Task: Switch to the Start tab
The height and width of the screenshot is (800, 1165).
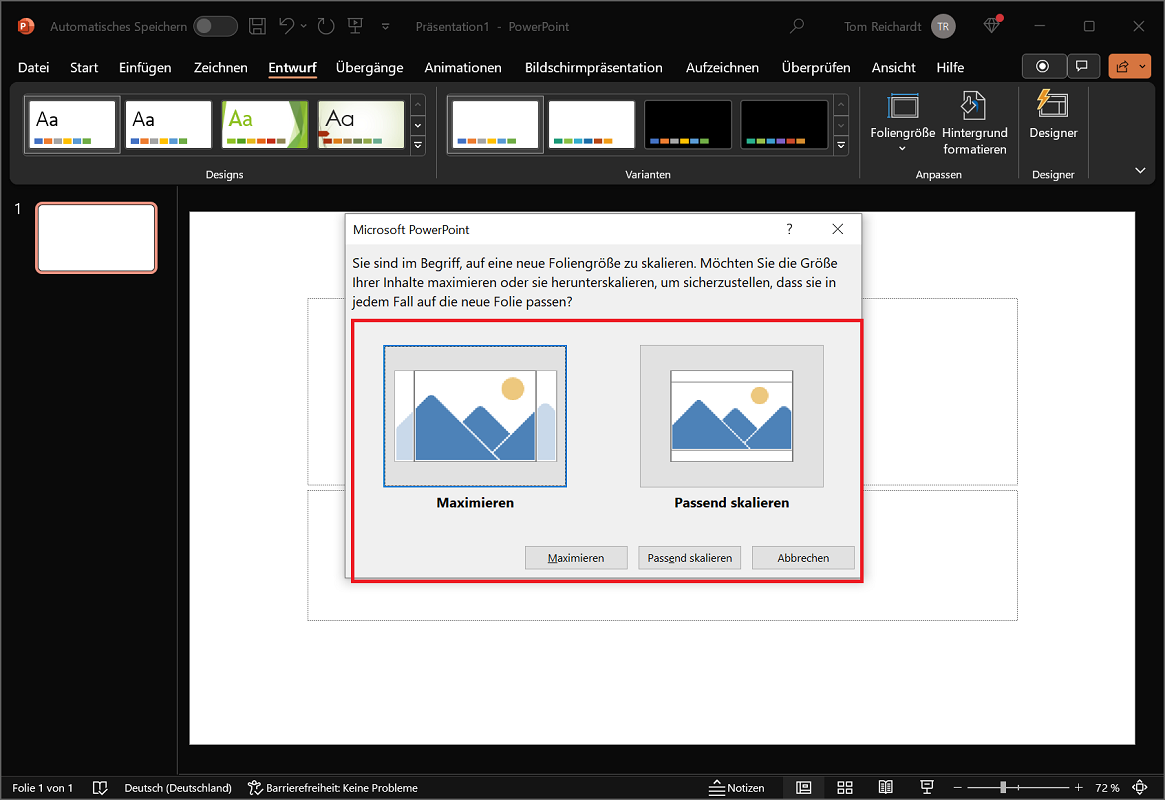Action: pyautogui.click(x=84, y=68)
